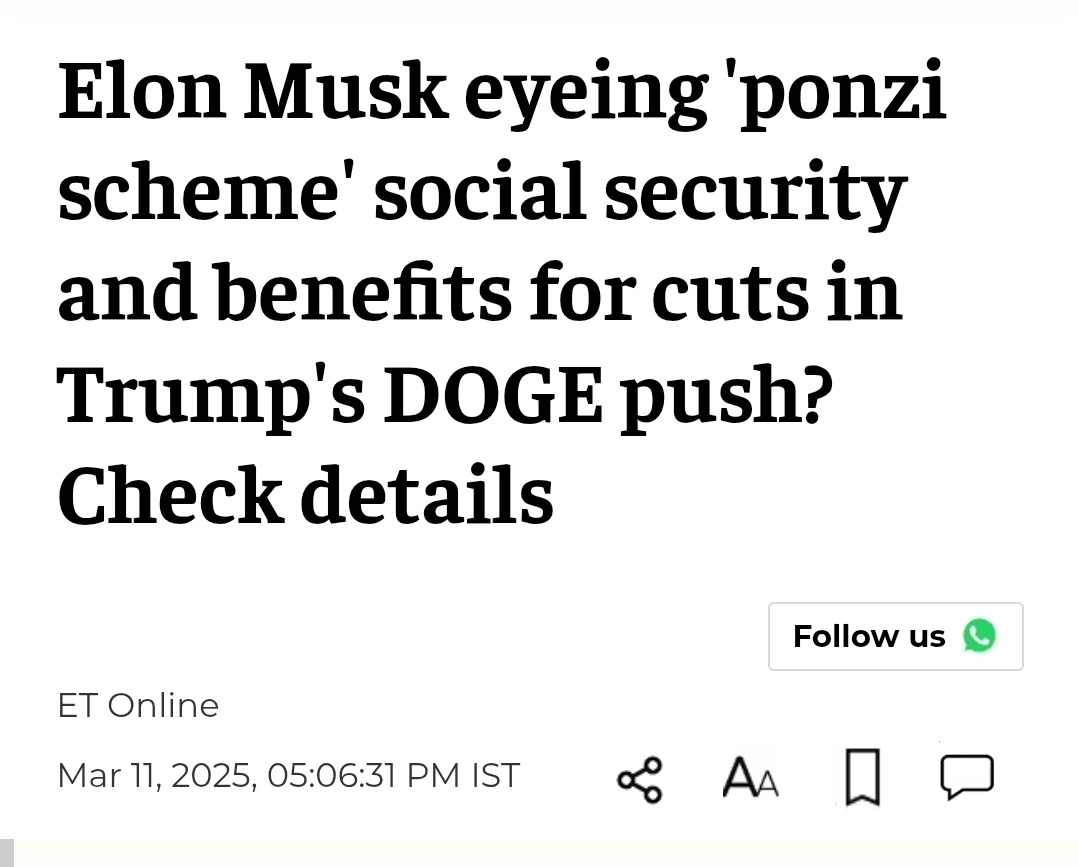The height and width of the screenshot is (867, 1079).
Task: Click "Elon Musk" in the headline
Action: click(252, 92)
